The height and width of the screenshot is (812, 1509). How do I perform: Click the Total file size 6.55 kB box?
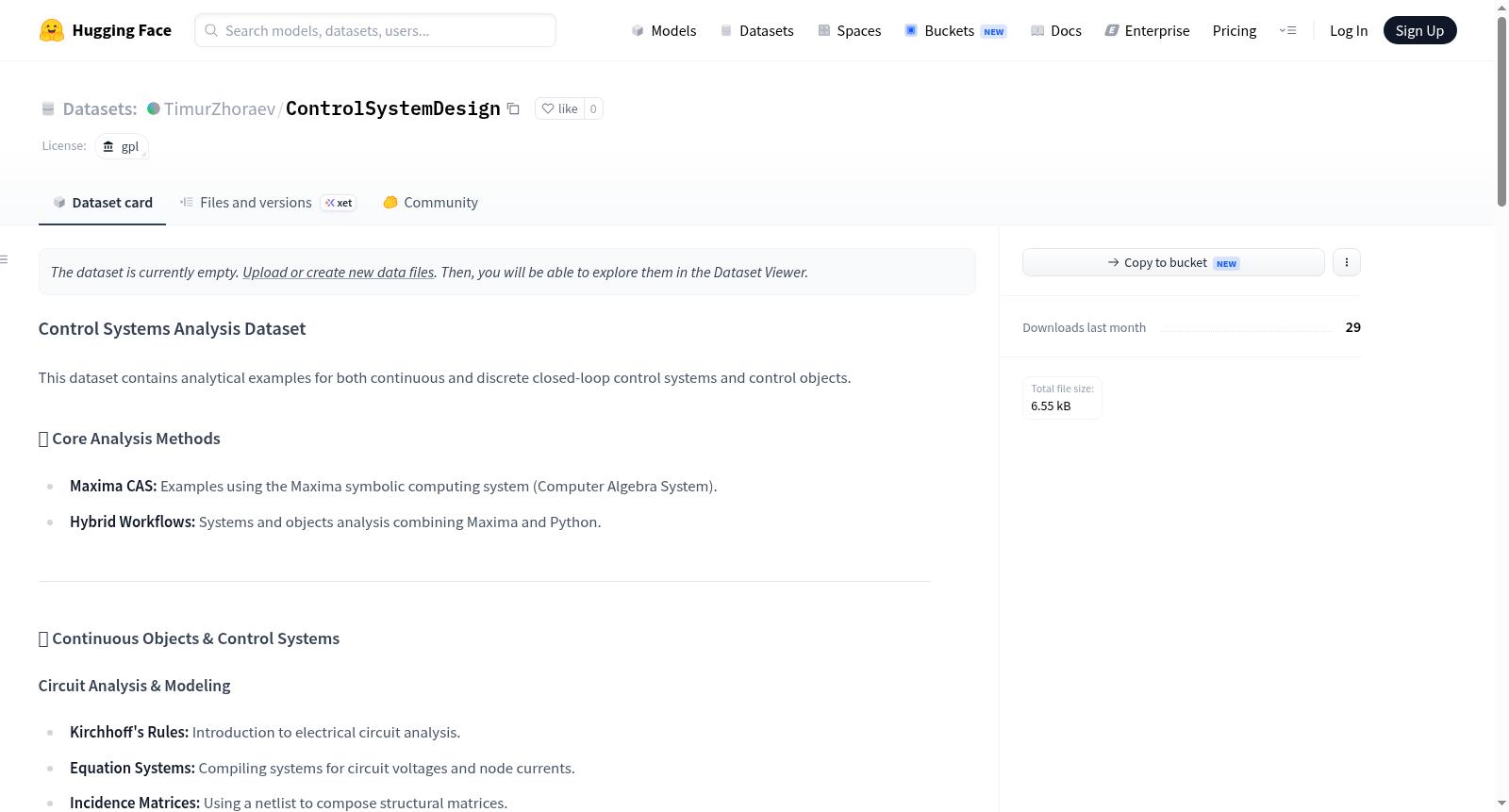pyautogui.click(x=1062, y=397)
